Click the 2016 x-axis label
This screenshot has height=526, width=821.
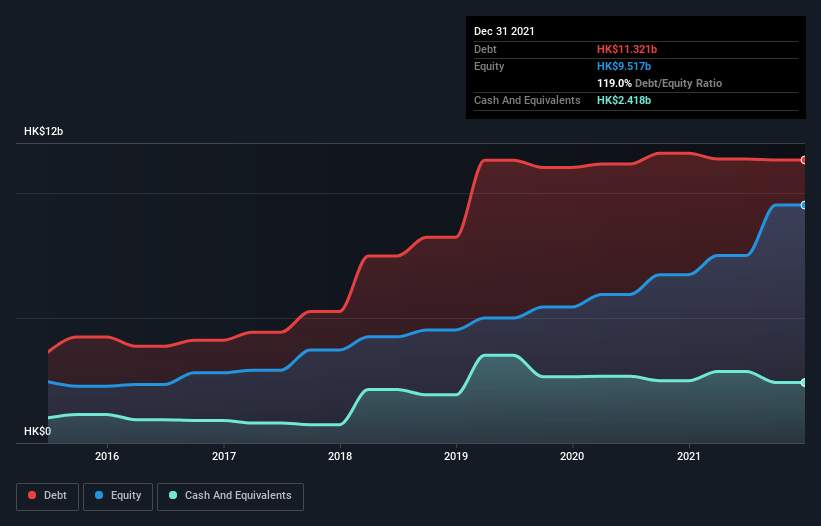pyautogui.click(x=107, y=456)
